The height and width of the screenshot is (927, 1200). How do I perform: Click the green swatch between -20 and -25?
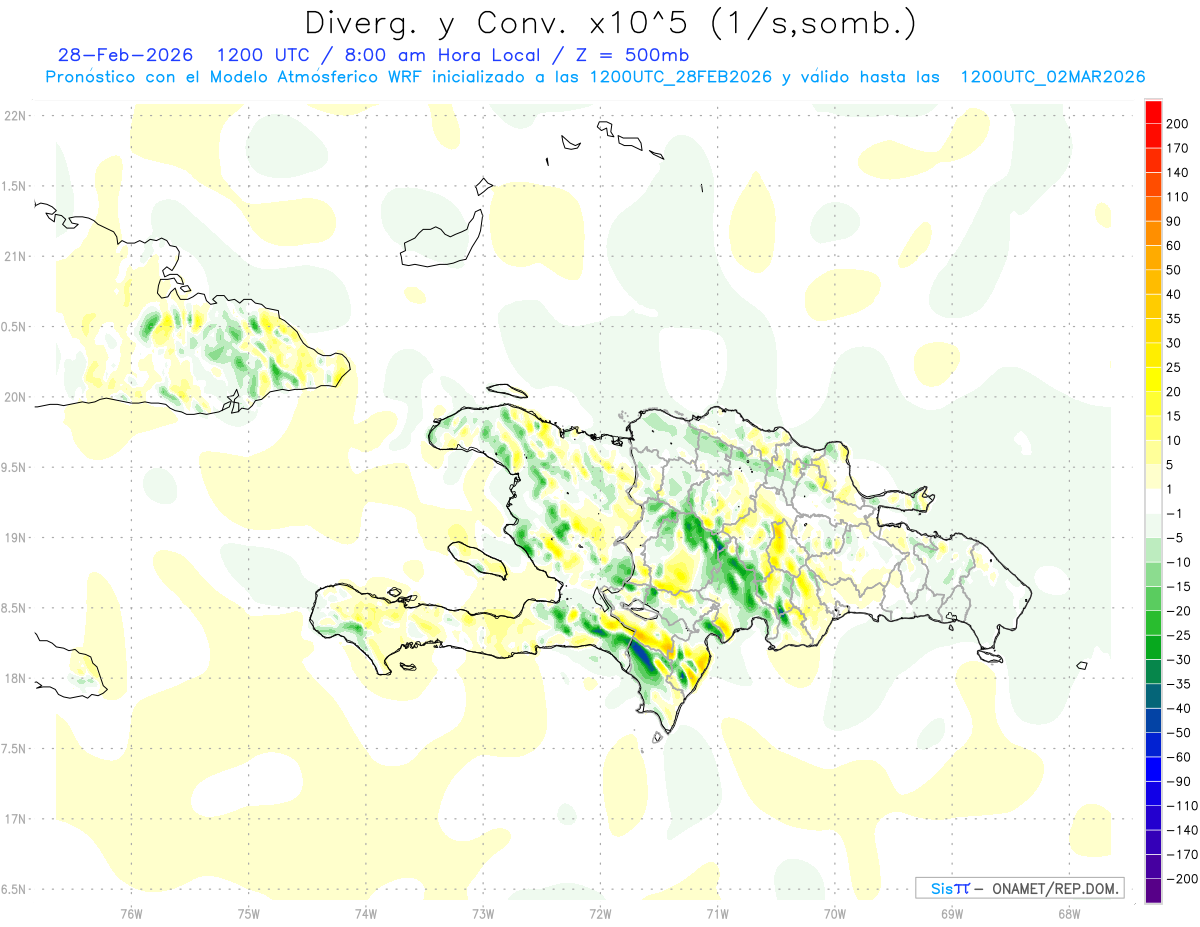click(x=1154, y=623)
